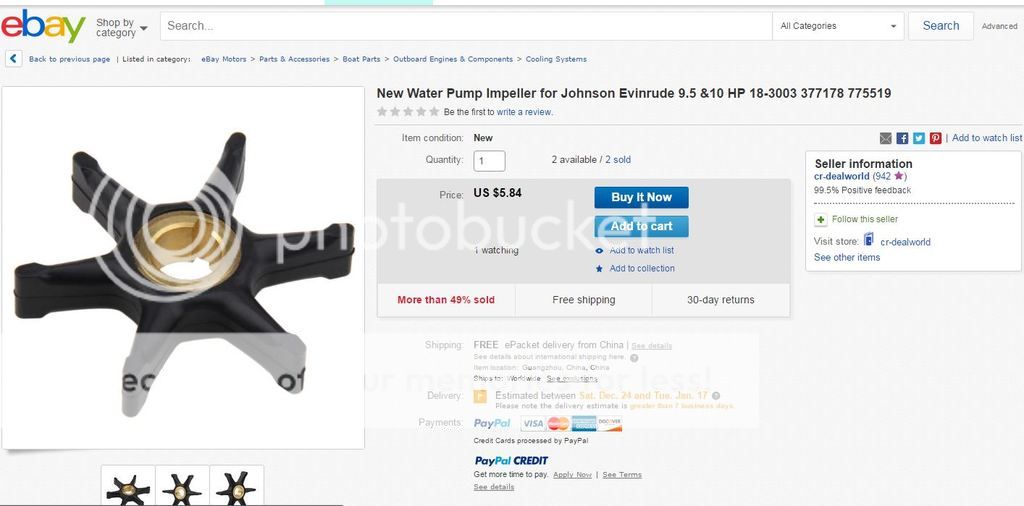Select the first impeller thumbnail
Image resolution: width=1024 pixels, height=506 pixels.
pos(128,488)
